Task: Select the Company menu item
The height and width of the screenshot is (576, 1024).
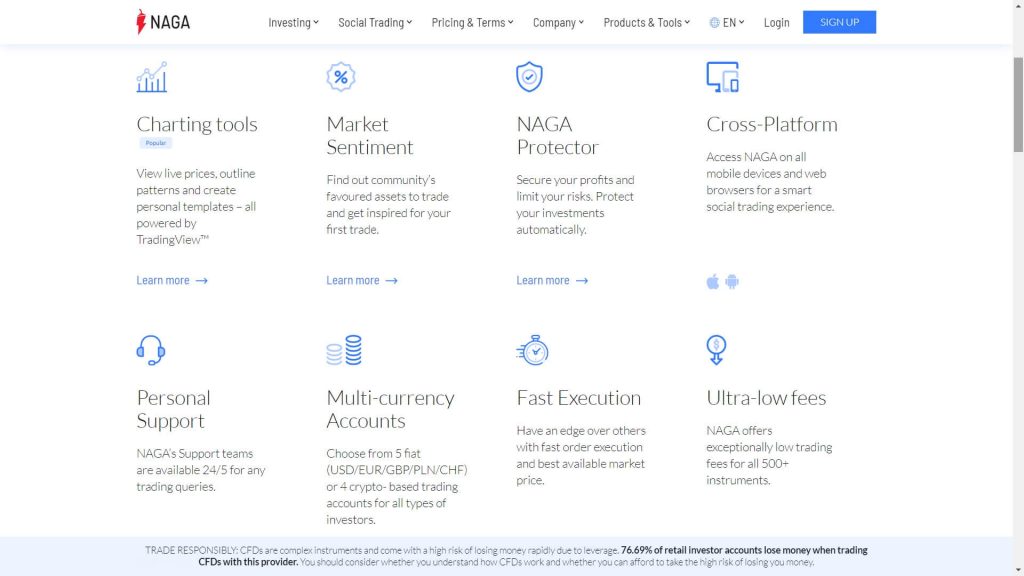Action: [556, 21]
